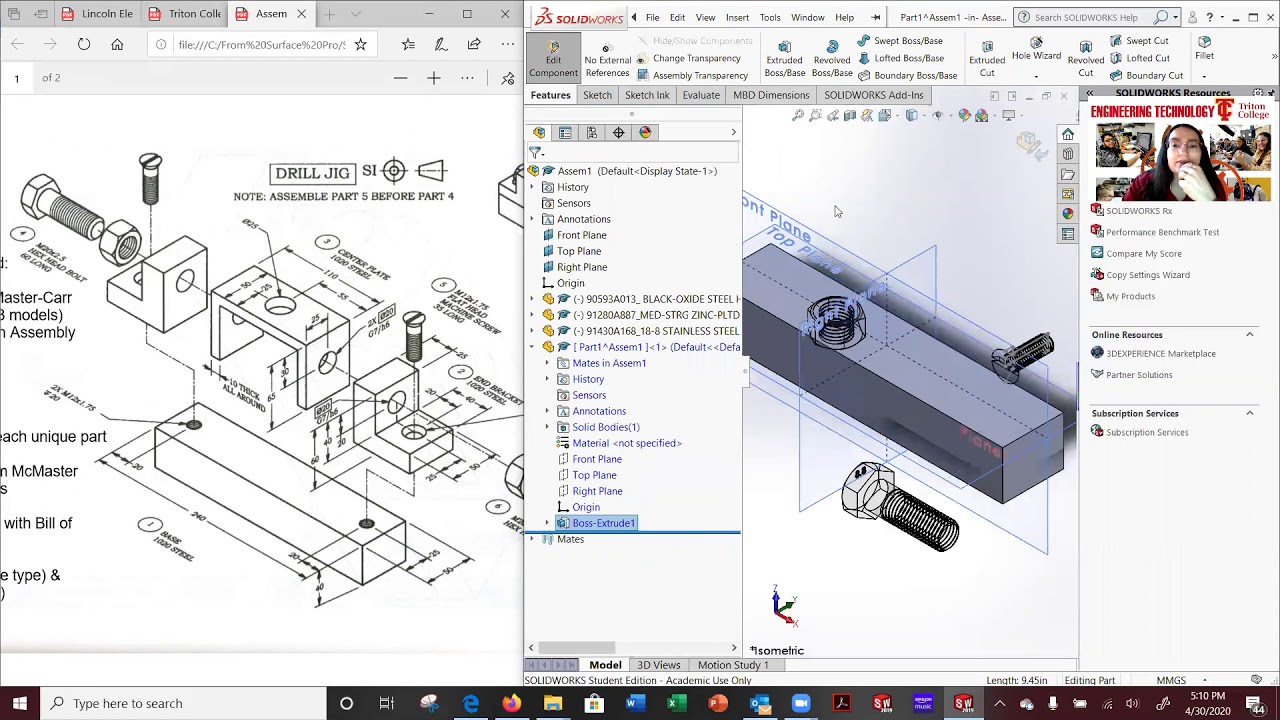Choose Lofted Boss/Base tool
The image size is (1280, 720).
900,58
